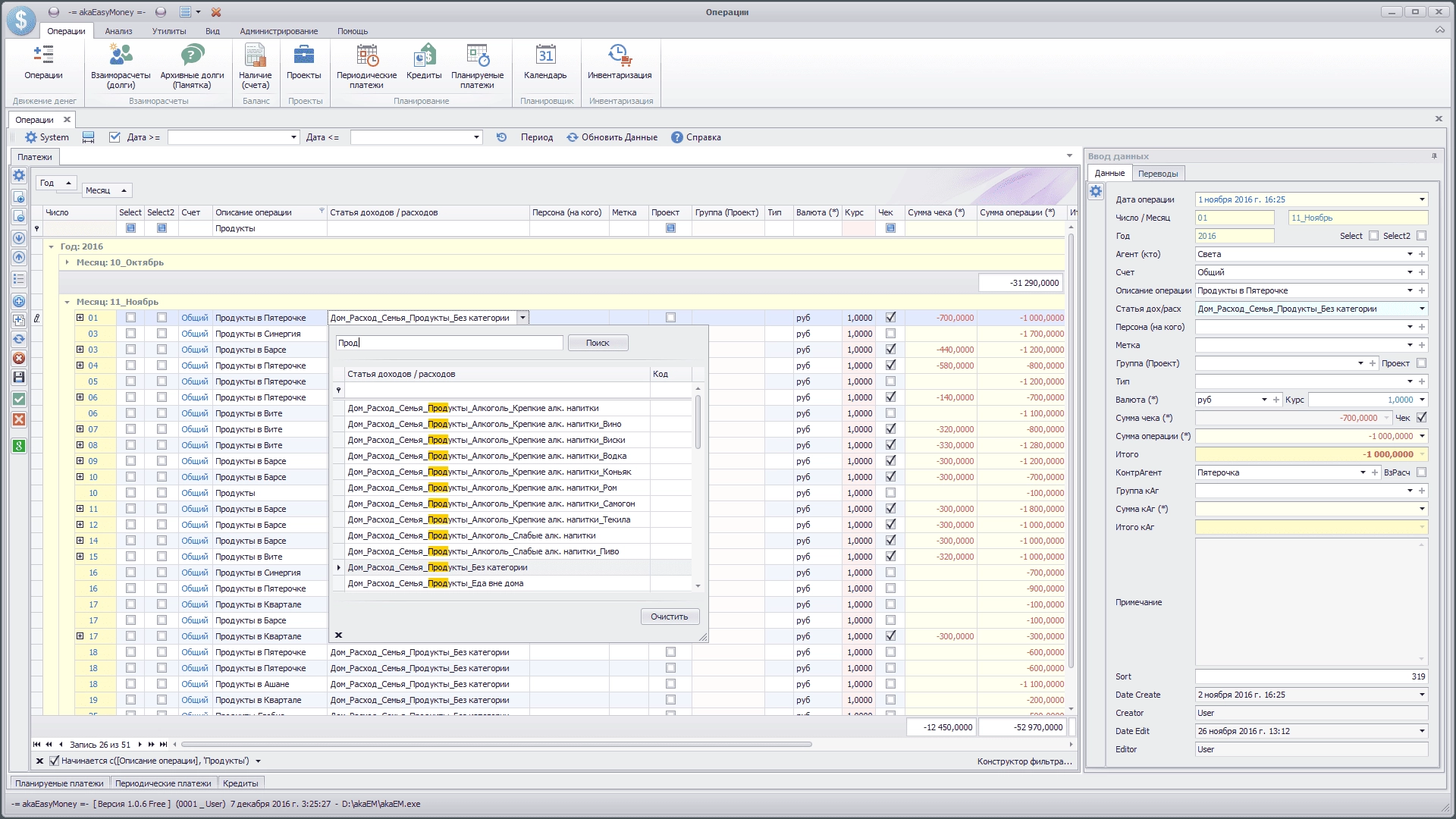Click the sidebar duplicate record icon
Screen dimensions: 1456x819
[x=20, y=320]
